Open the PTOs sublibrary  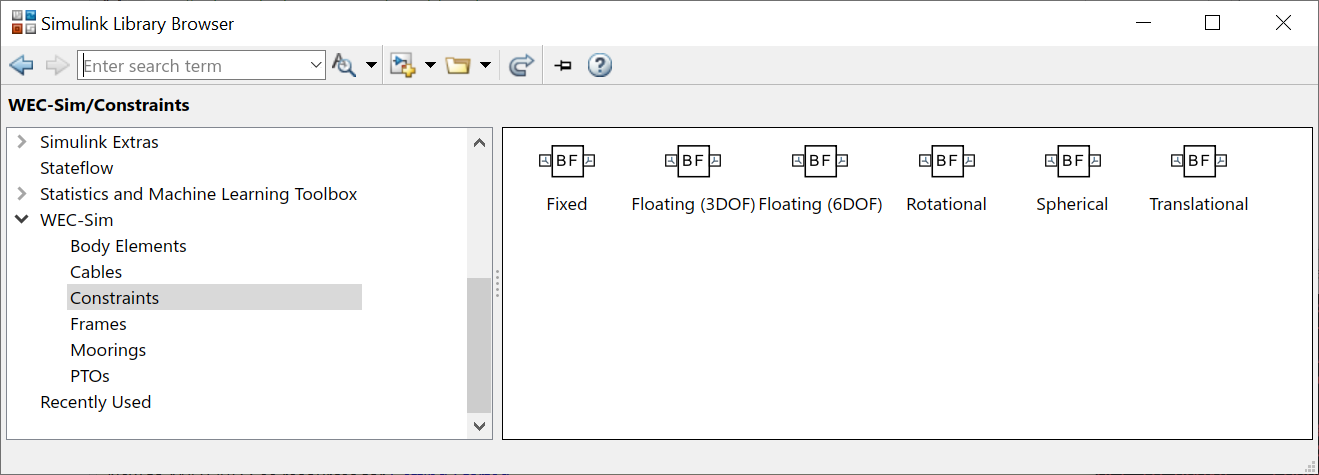click(x=90, y=376)
